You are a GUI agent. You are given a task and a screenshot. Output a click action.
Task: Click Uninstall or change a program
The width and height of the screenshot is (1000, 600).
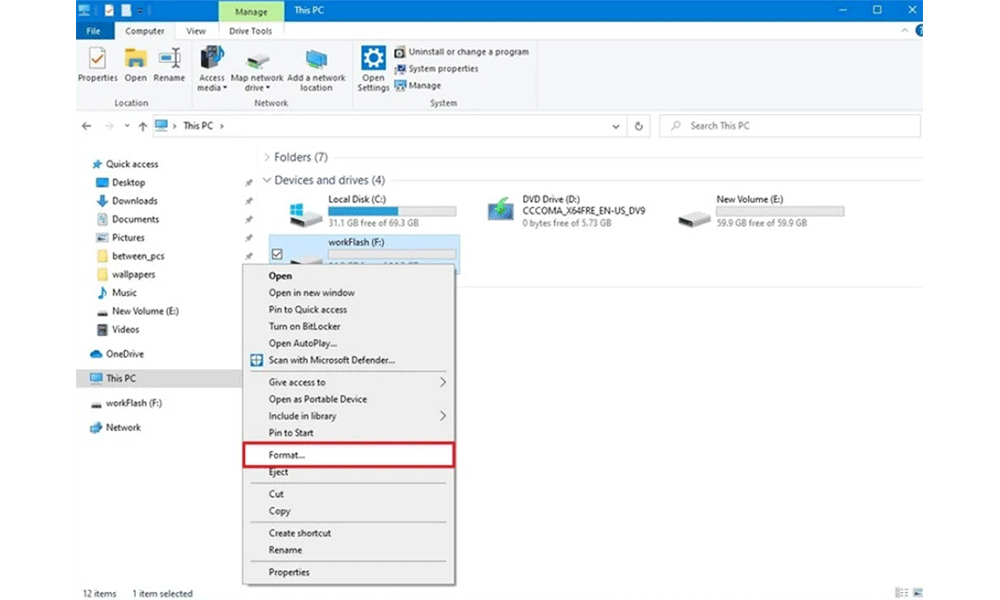coord(468,52)
